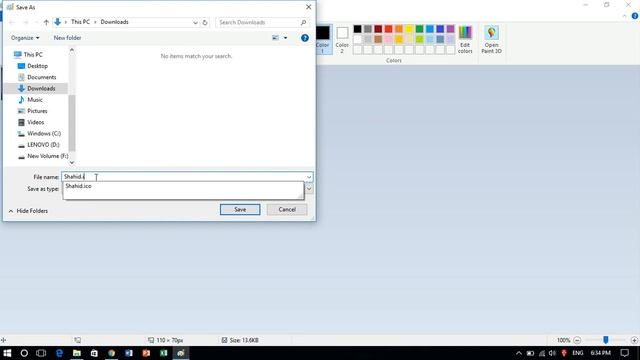This screenshot has height=360, width=640.
Task: Pick the green color swatch
Action: 420,29
